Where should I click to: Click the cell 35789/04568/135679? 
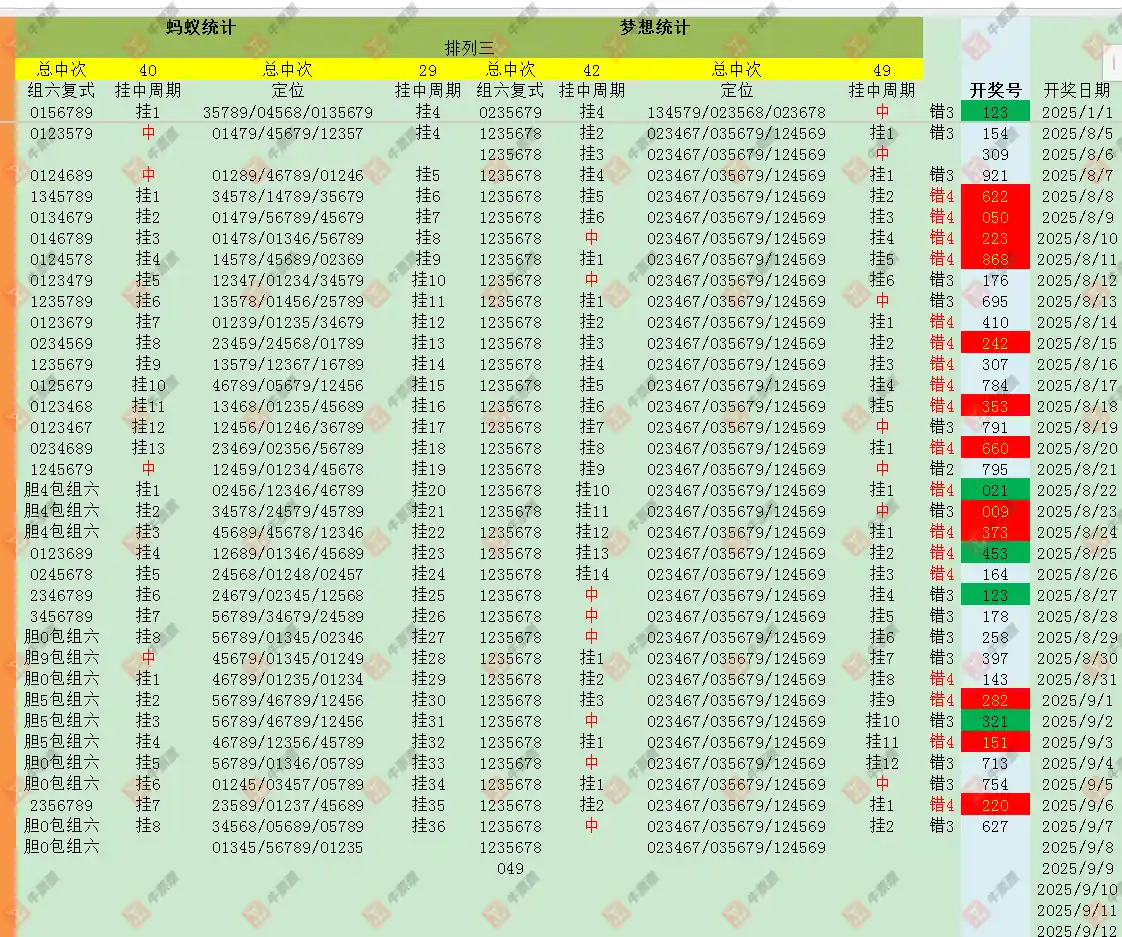[x=287, y=112]
